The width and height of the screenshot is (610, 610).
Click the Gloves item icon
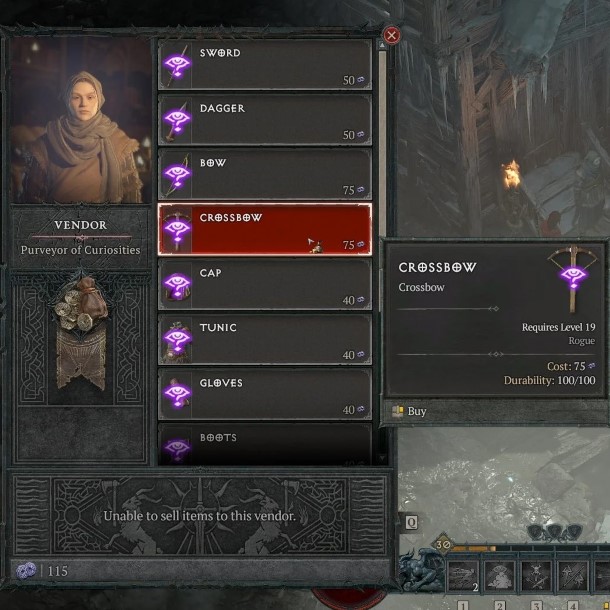176,394
